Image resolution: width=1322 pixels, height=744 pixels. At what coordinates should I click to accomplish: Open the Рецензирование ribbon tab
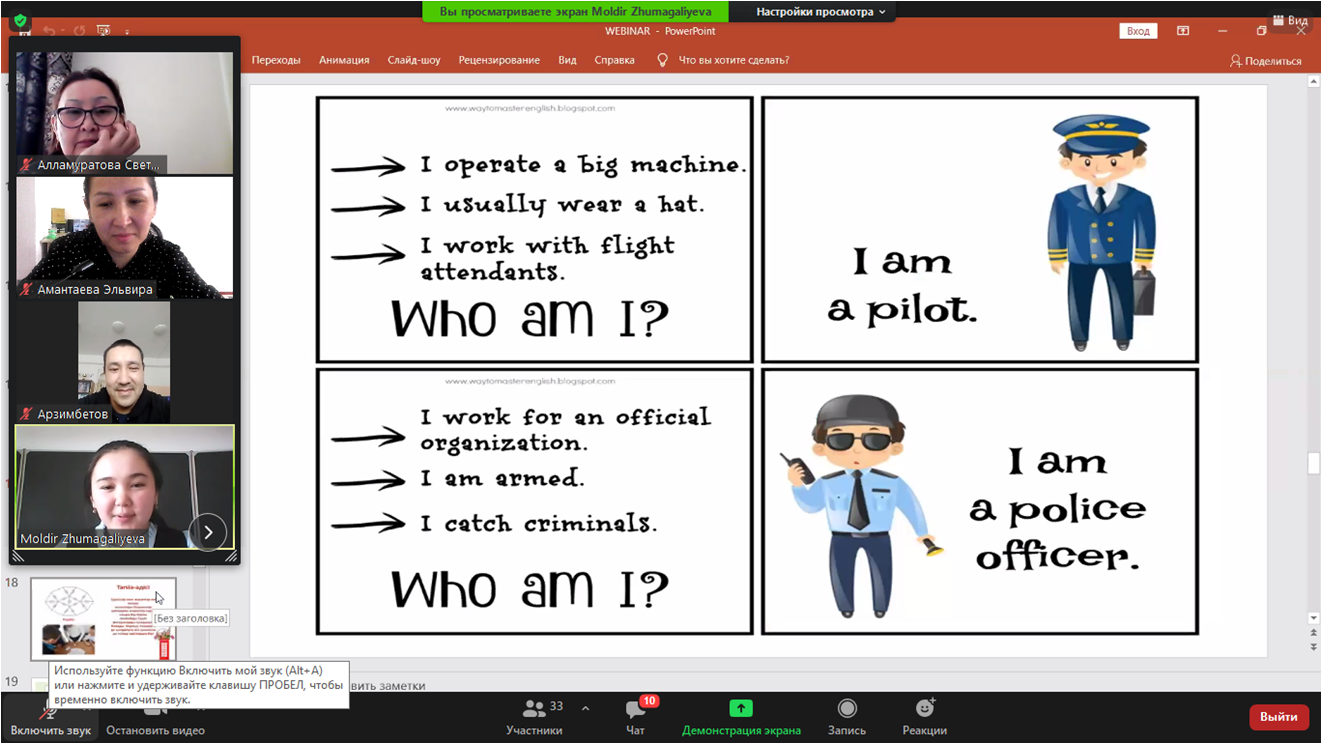tap(499, 60)
